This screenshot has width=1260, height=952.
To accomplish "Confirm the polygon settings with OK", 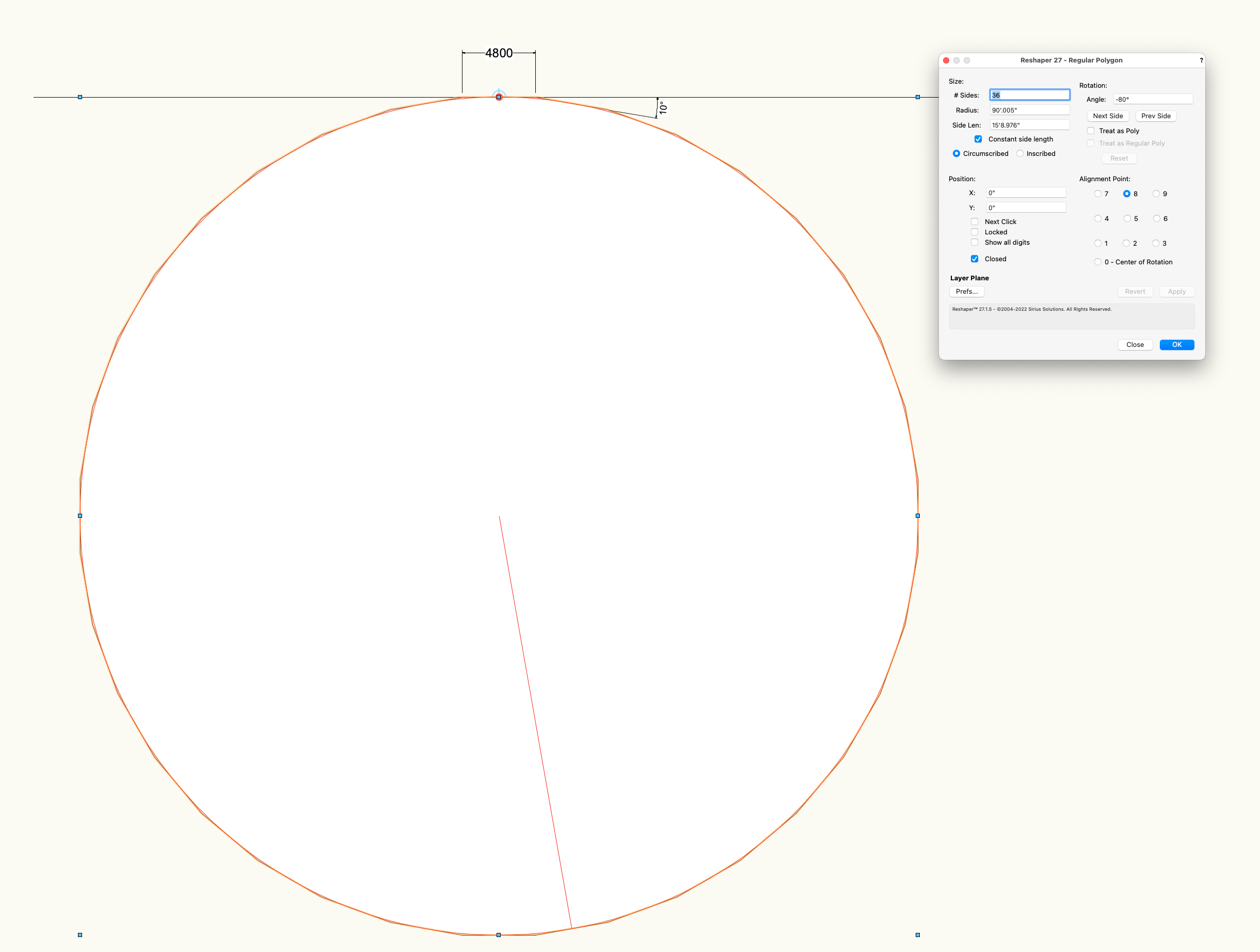I will coord(1177,345).
